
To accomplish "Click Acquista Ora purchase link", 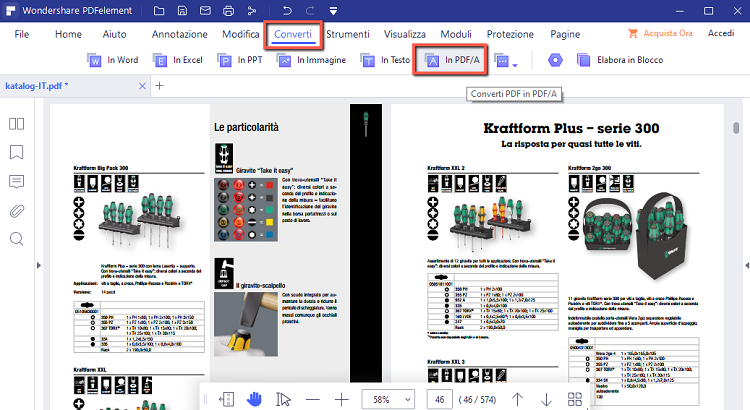I will pos(661,33).
